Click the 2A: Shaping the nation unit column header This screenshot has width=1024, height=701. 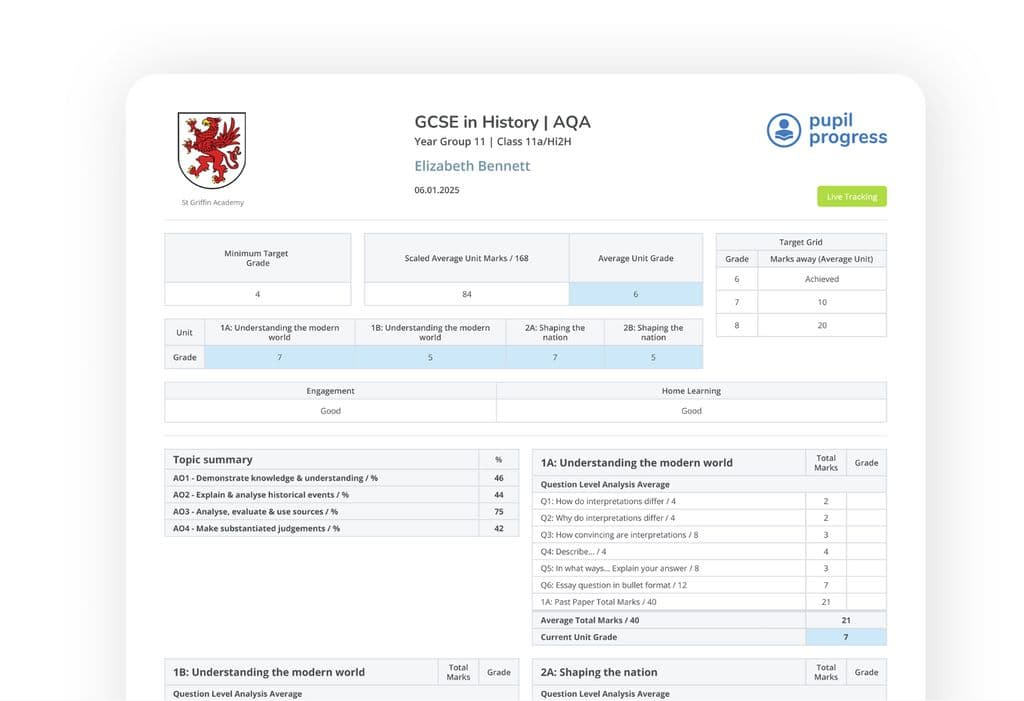click(x=554, y=333)
